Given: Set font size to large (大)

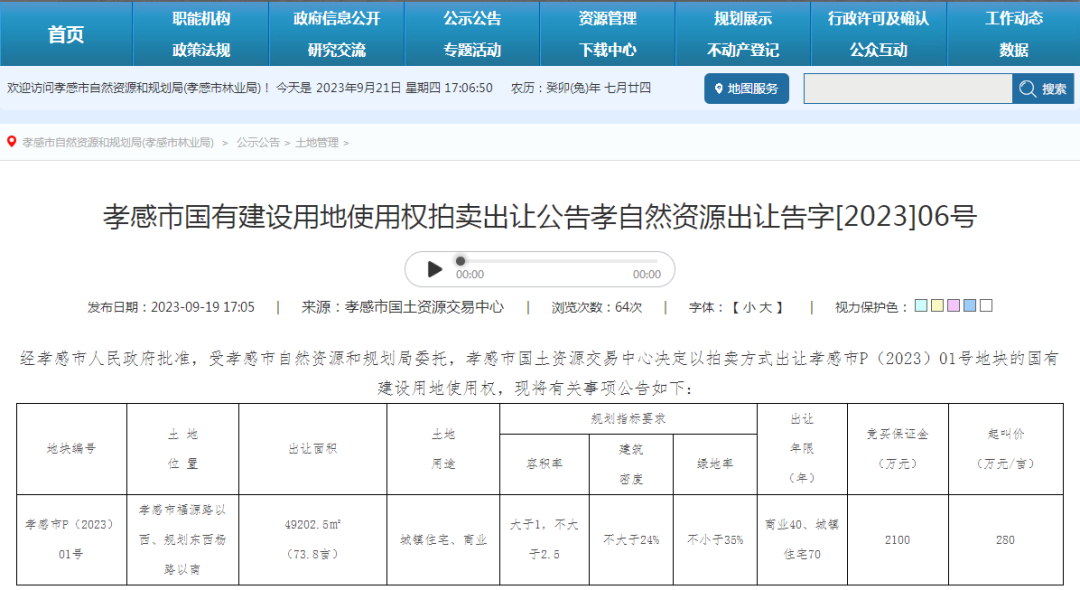Looking at the screenshot, I should tap(765, 308).
